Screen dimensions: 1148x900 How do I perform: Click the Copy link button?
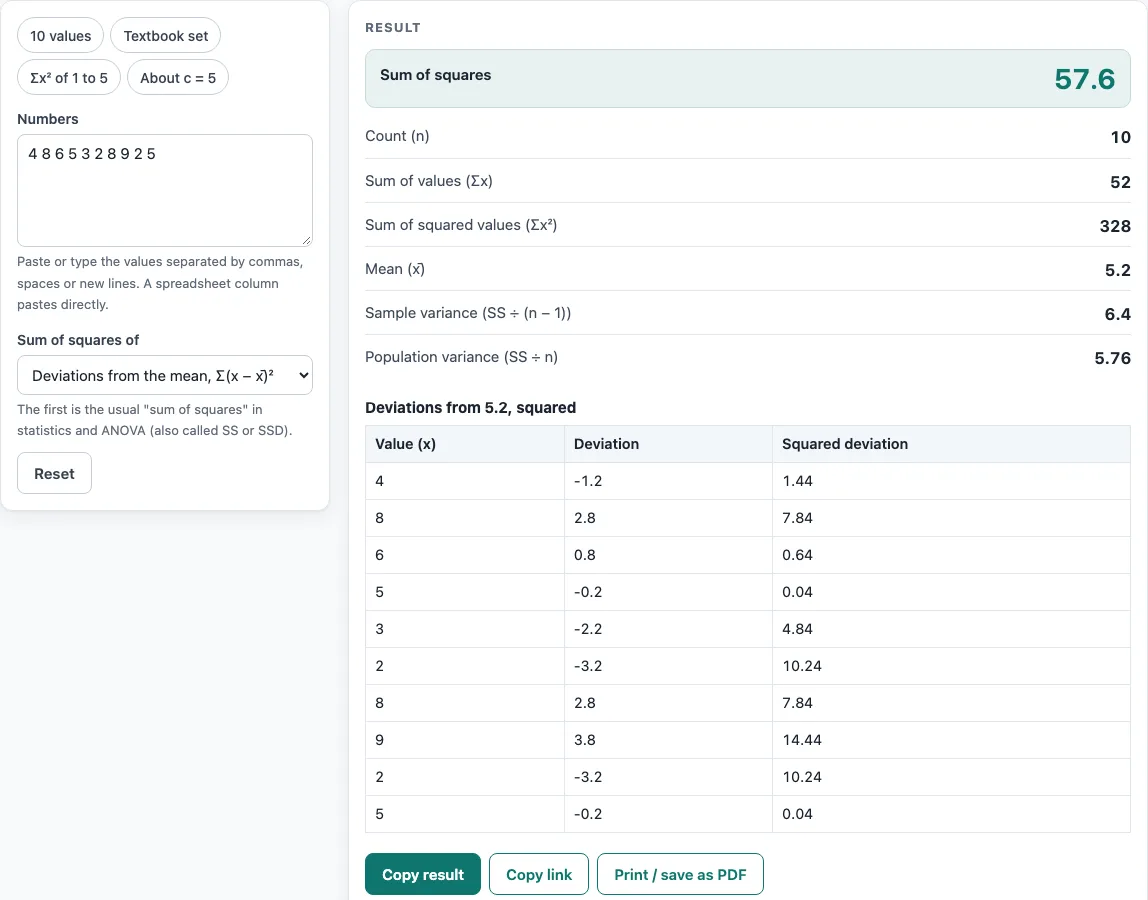tap(539, 874)
